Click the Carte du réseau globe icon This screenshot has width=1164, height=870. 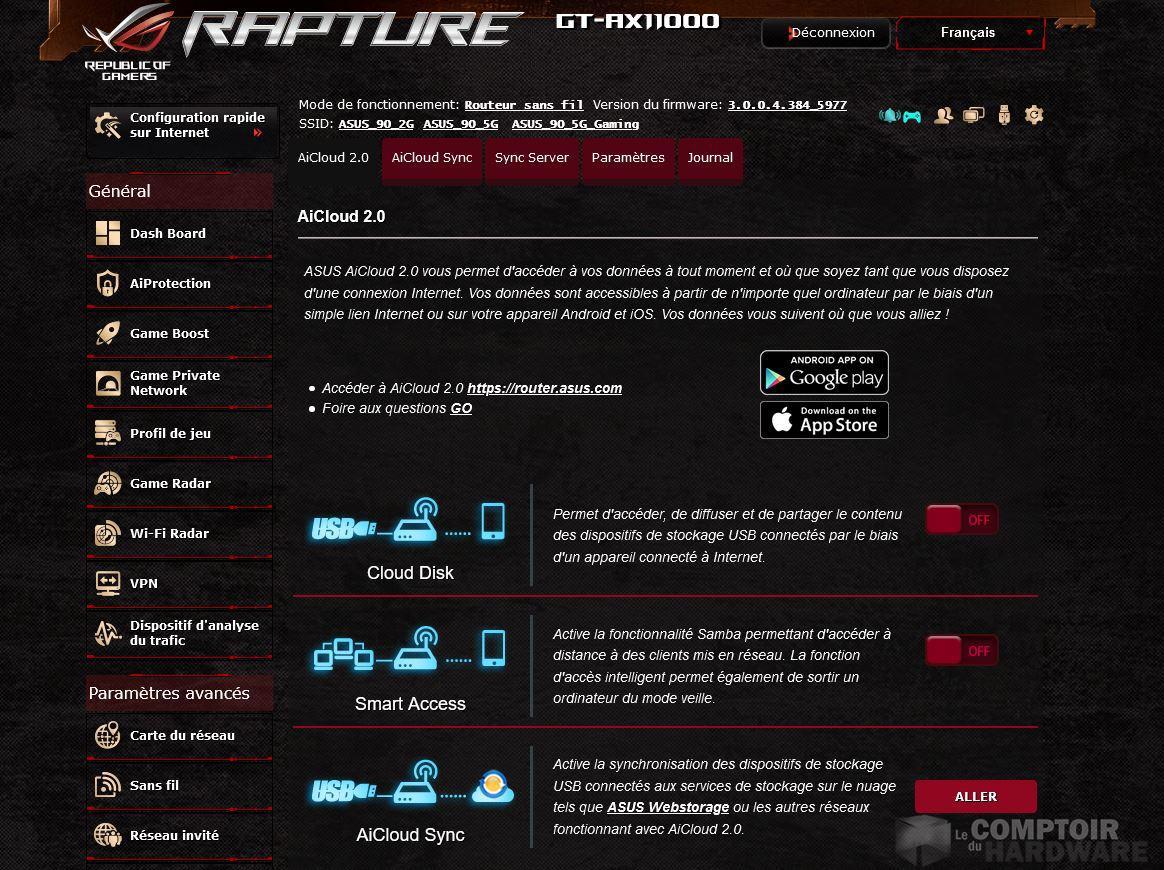pos(108,735)
